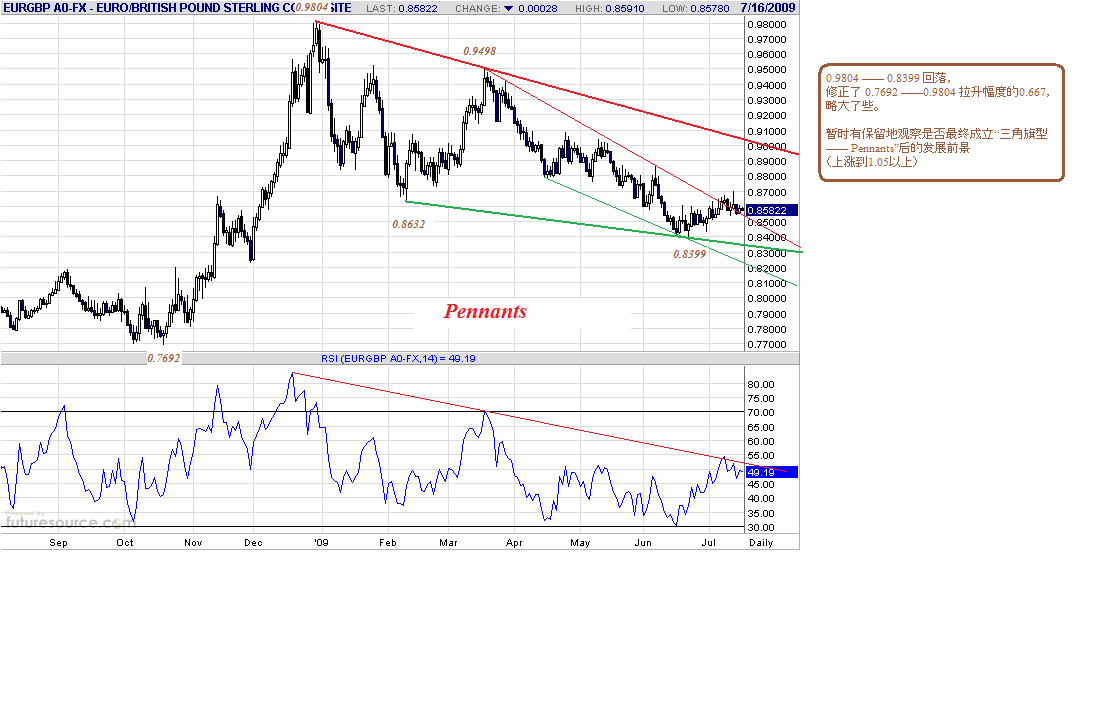Click the annotation line starting 0.9804 —— 0.8399 回落
Image resolution: width=1100 pixels, height=705 pixels.
[x=888, y=78]
